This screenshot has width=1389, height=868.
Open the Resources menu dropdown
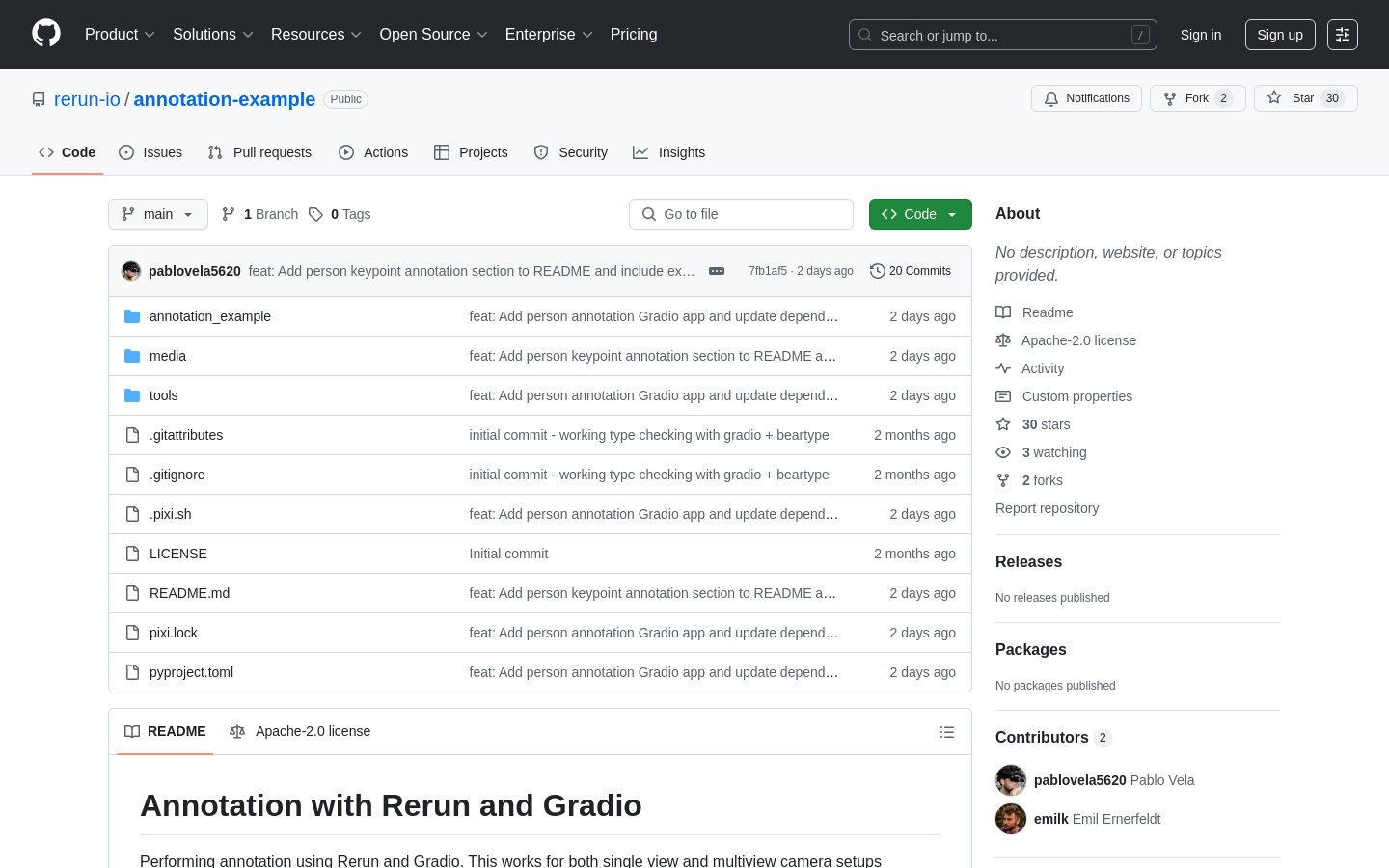pos(316,35)
